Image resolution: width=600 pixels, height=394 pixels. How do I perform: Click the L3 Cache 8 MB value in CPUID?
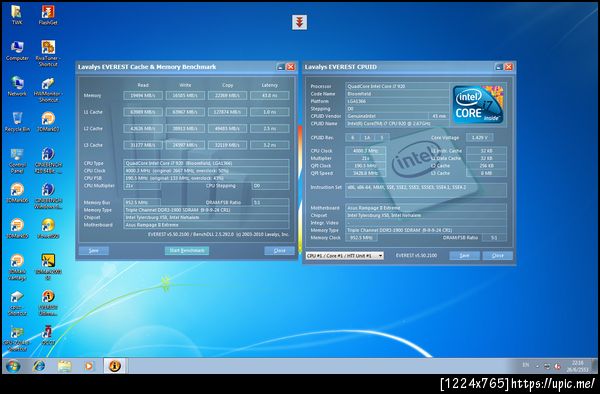point(486,173)
